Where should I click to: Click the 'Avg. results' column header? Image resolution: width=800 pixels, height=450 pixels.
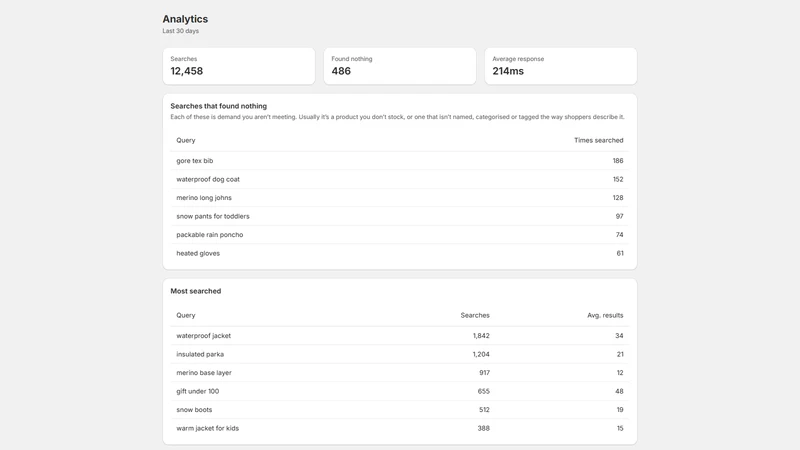point(605,315)
